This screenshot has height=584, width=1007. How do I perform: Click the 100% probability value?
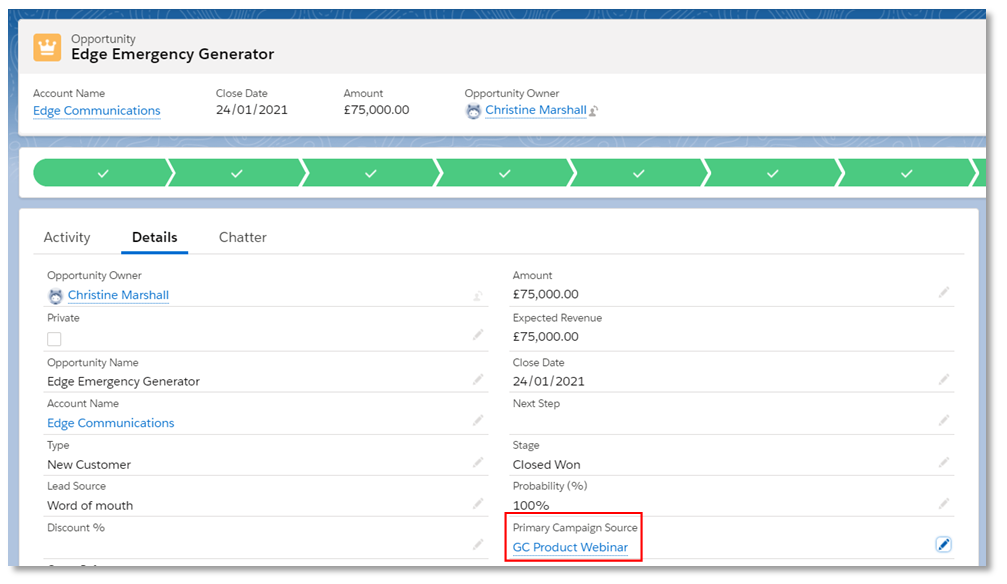(x=531, y=506)
